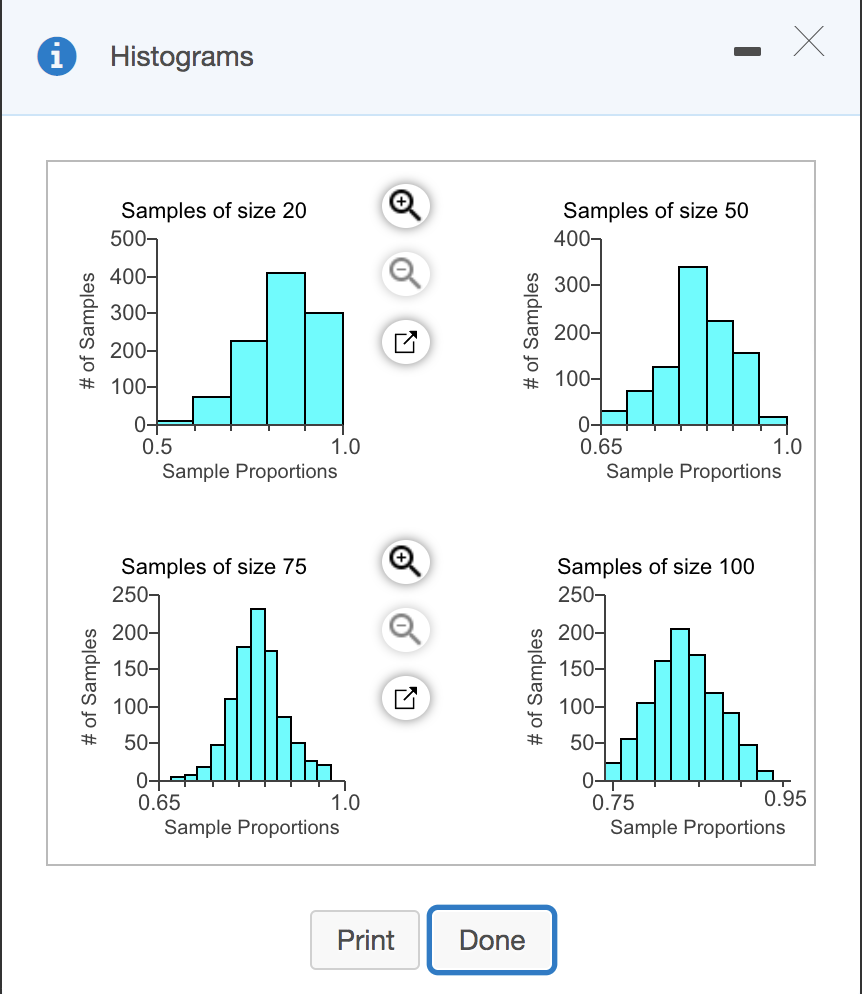
Task: Zoom out on the size 20 histogram row
Action: (x=404, y=273)
